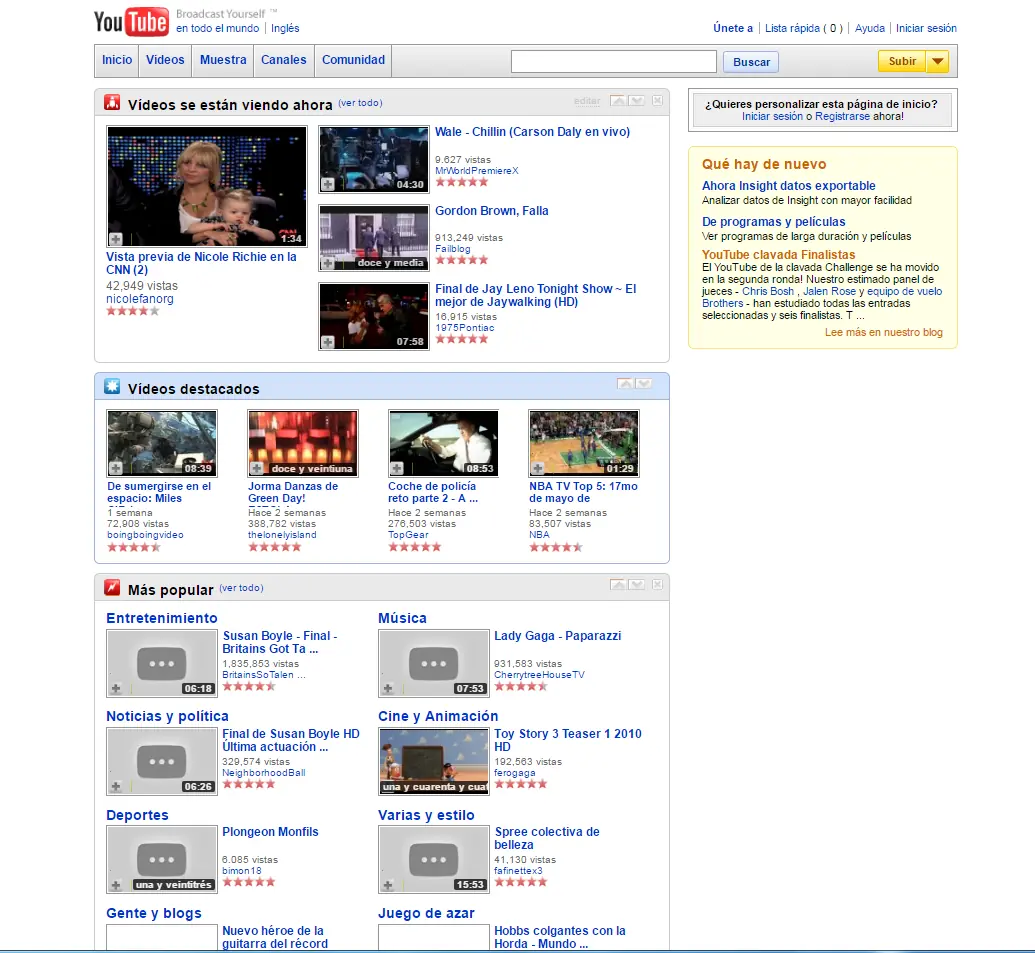Image resolution: width=1035 pixels, height=953 pixels.
Task: Click the red icon beside 'Vídeos se están viendo ahora'
Action: (x=112, y=102)
